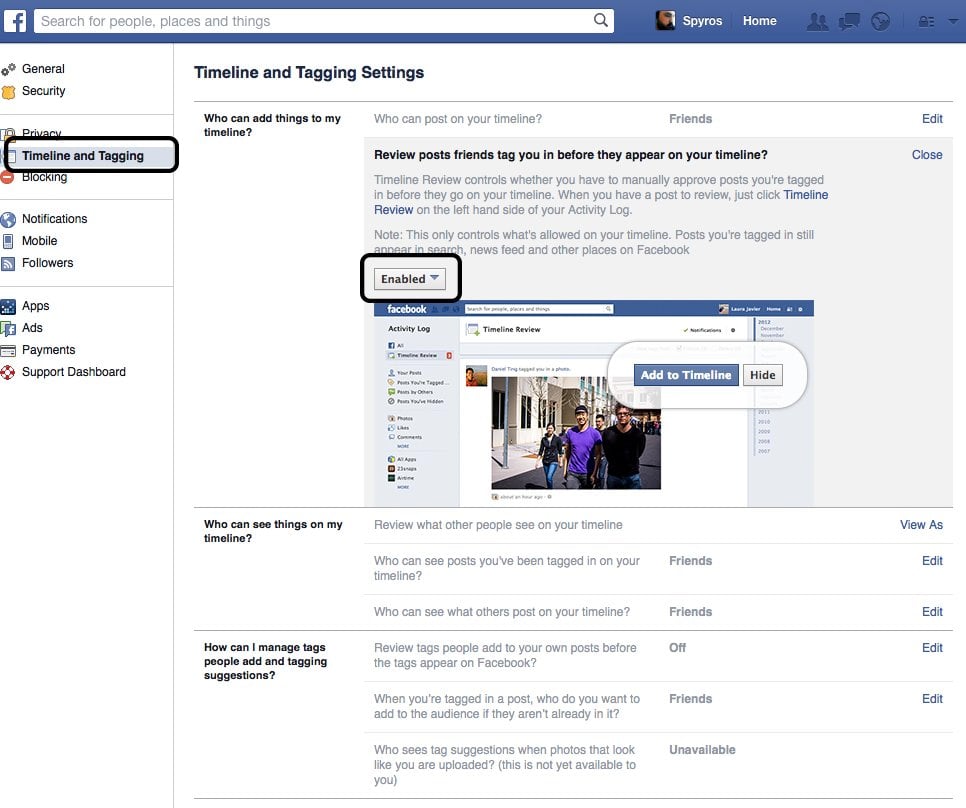Click the Notifications globe icon in the sidebar
This screenshot has width=966, height=808.
(x=8, y=219)
